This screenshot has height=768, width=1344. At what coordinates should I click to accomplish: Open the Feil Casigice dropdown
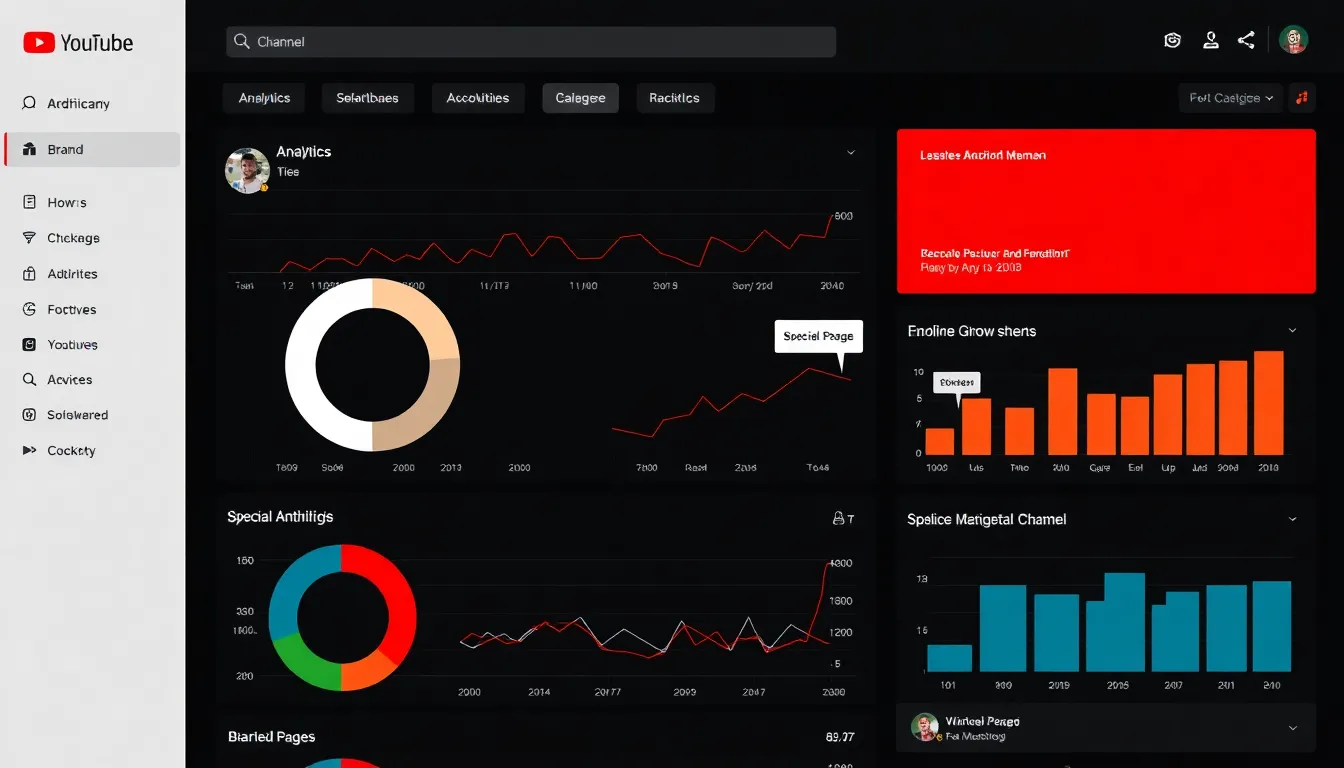pos(1230,98)
